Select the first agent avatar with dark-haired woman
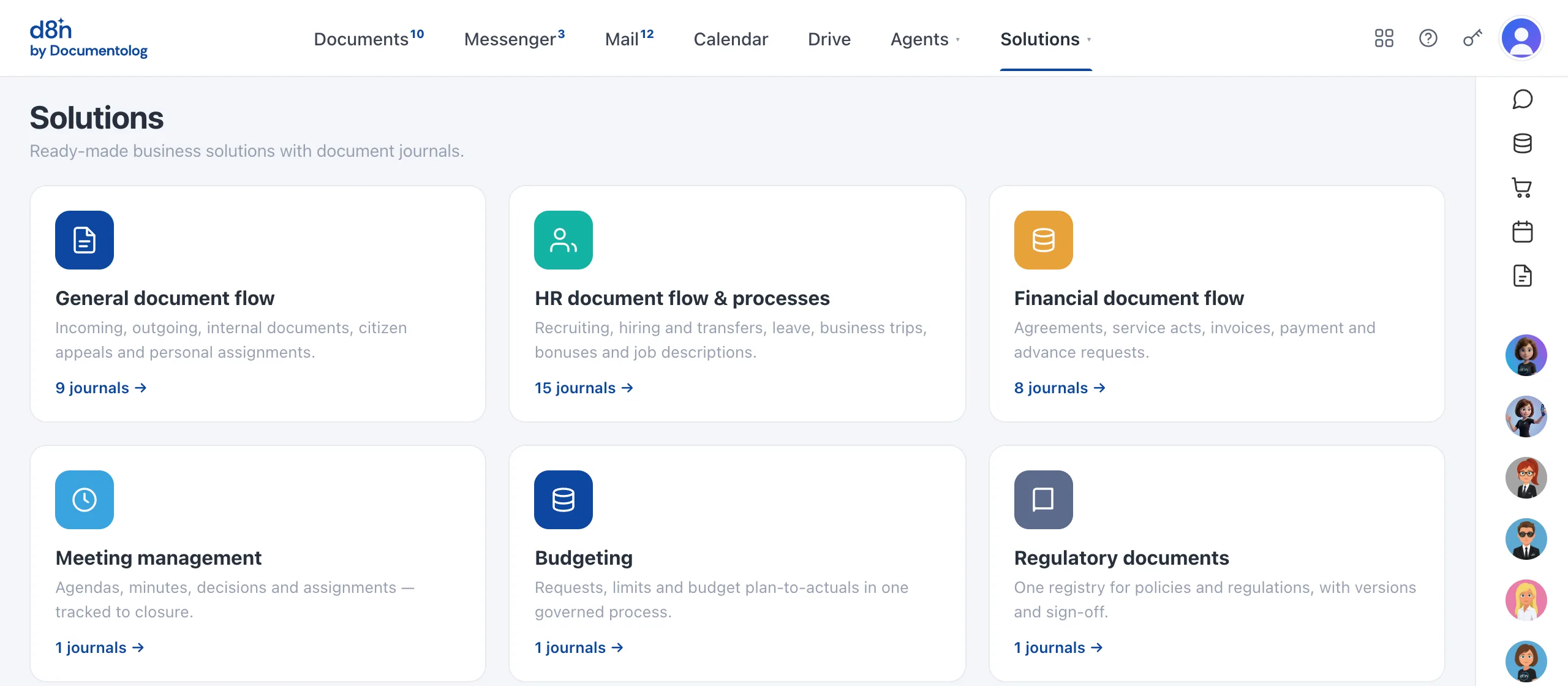The image size is (1568, 686). 1526,355
